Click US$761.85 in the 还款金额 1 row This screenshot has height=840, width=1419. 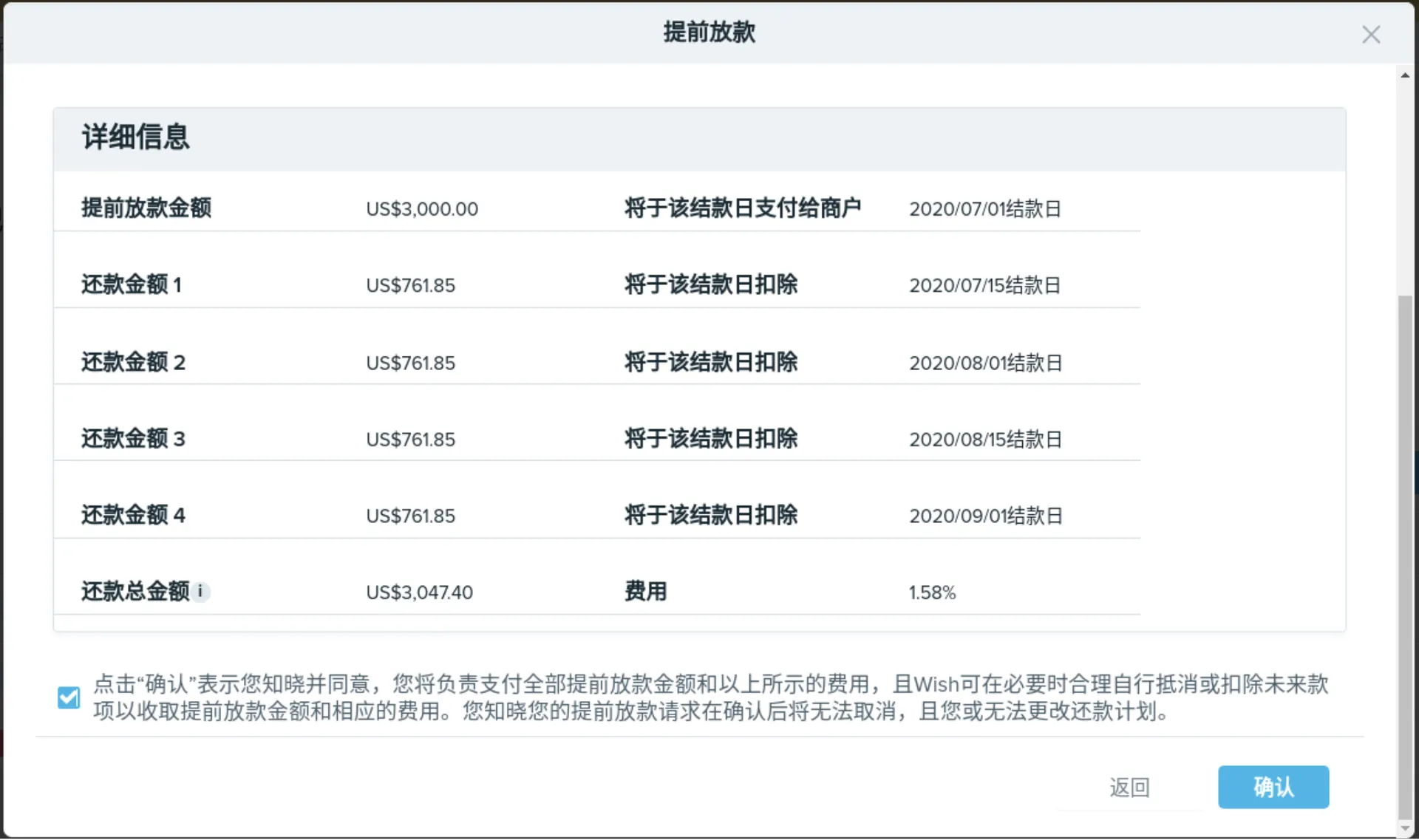coord(410,285)
